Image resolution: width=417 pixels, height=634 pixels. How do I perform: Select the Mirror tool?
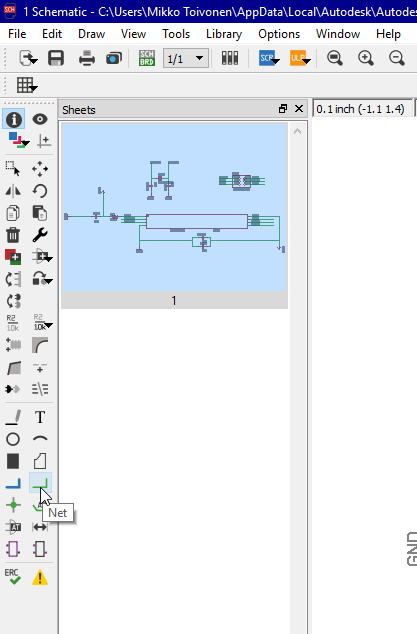point(13,191)
